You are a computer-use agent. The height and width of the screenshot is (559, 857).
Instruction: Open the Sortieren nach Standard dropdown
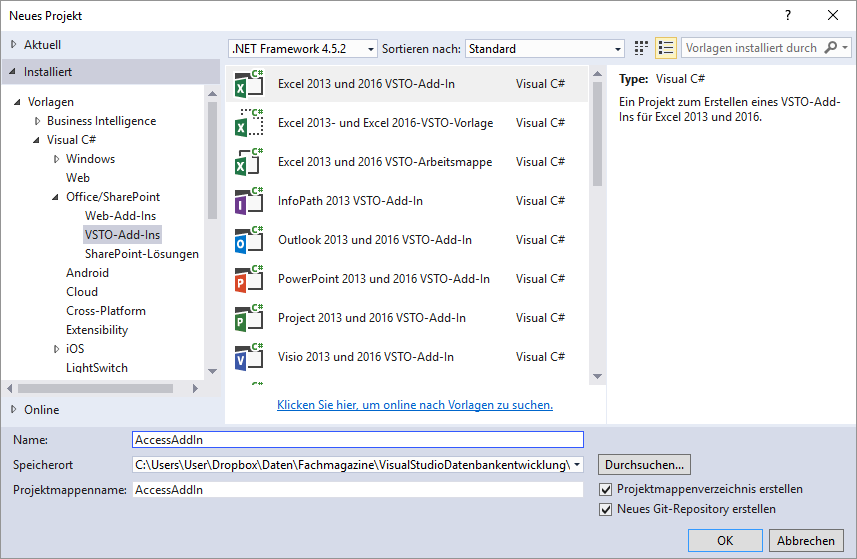[x=618, y=49]
